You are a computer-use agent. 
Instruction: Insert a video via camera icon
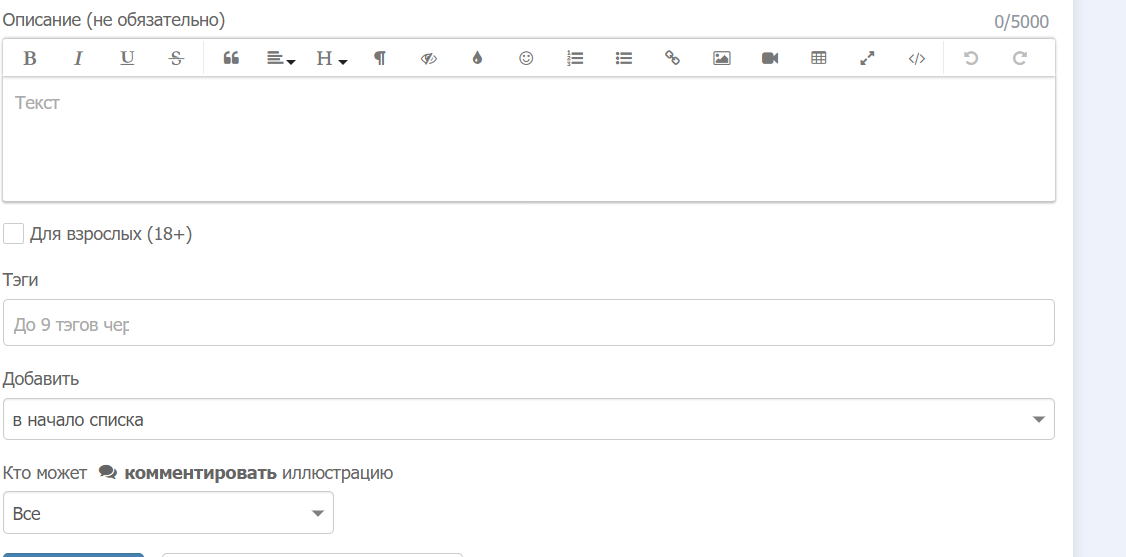770,58
